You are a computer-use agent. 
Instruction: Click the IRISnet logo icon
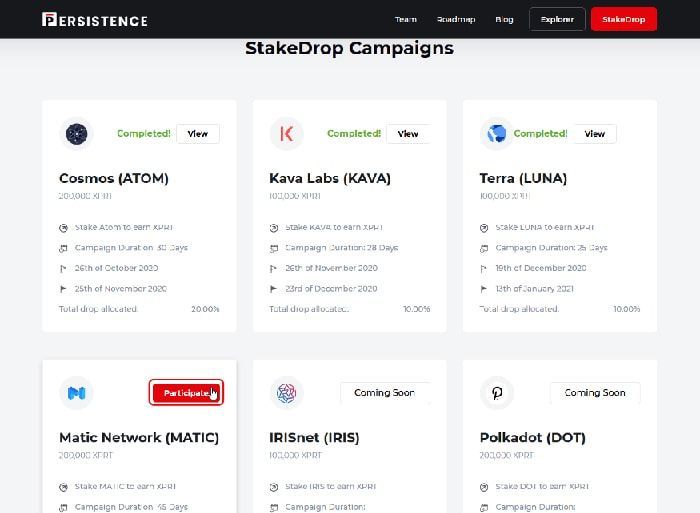pos(287,393)
